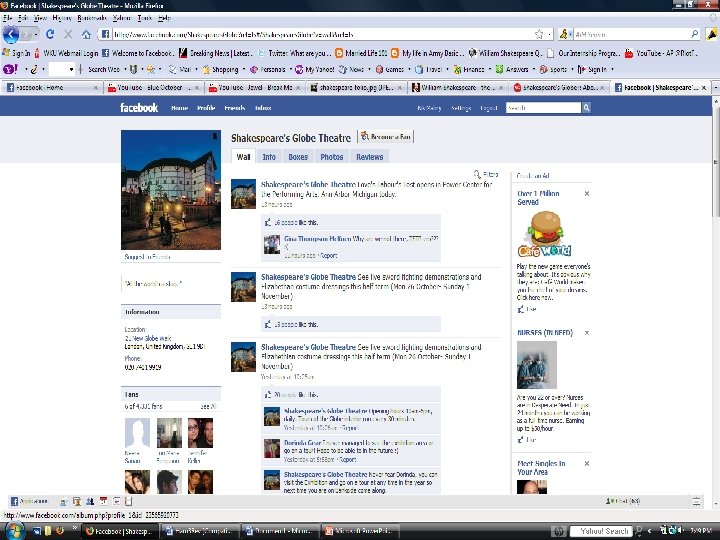Click Inbox in Facebook navigation bar
Image resolution: width=720 pixels, height=540 pixels.
point(263,108)
